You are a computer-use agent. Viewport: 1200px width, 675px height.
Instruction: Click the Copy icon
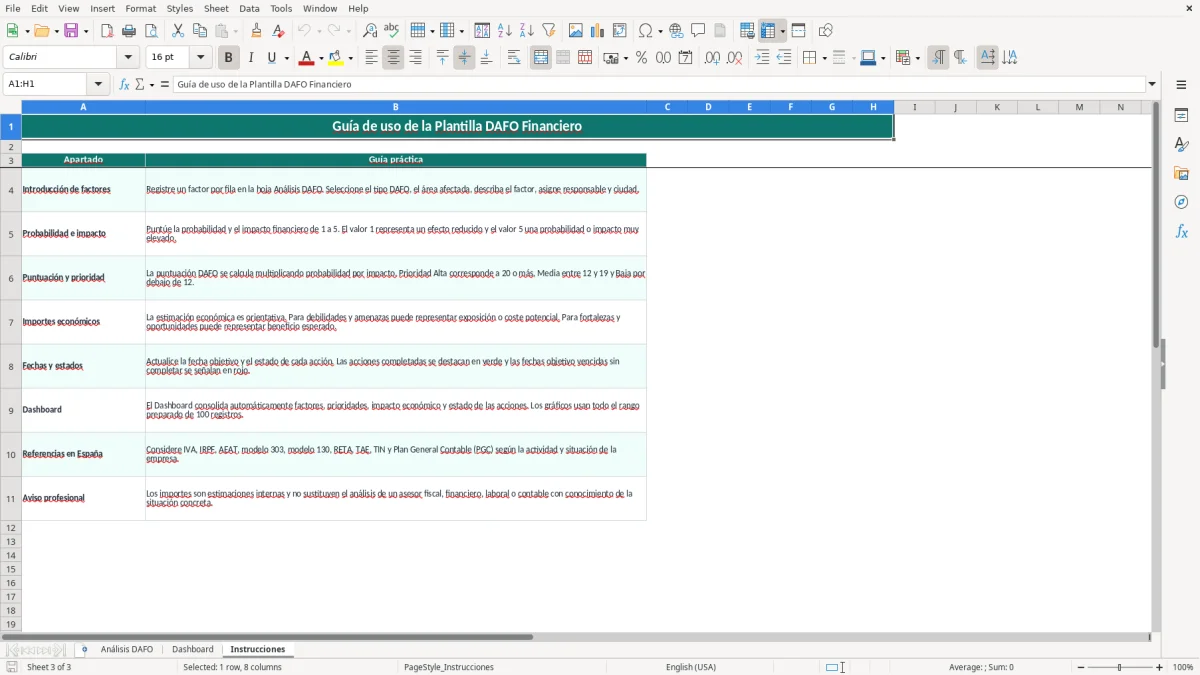[x=200, y=31]
